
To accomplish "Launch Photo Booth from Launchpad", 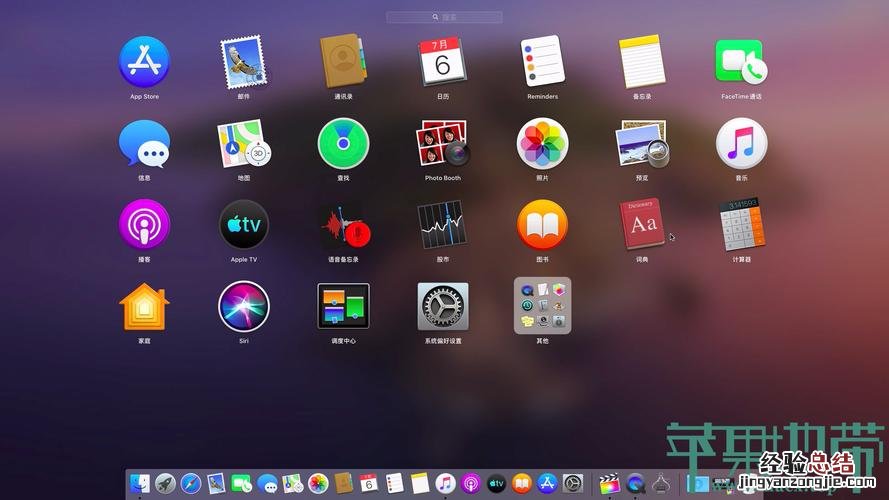I will (x=443, y=144).
